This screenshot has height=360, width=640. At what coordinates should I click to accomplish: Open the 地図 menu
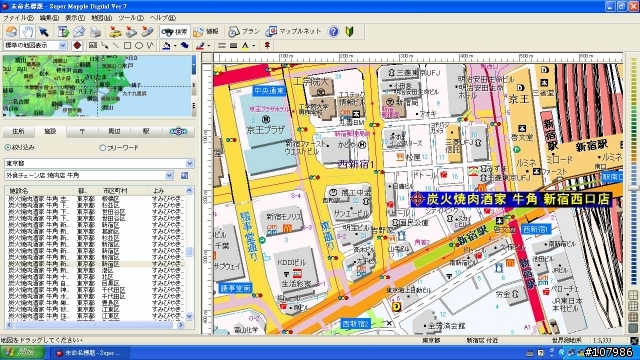click(101, 18)
